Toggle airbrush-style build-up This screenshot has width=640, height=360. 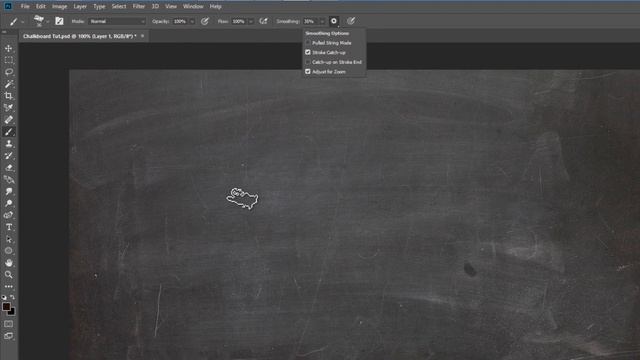pyautogui.click(x=264, y=21)
